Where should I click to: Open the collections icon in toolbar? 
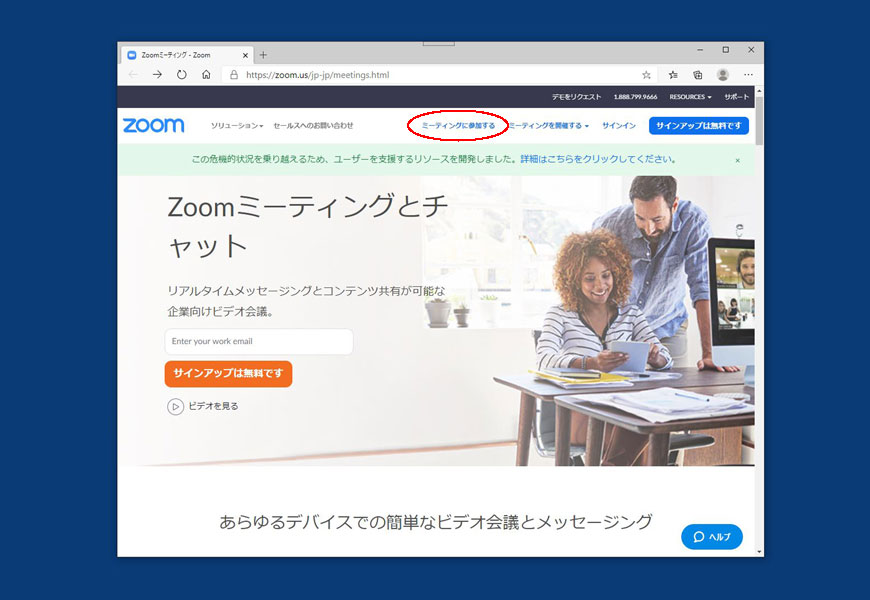[697, 75]
